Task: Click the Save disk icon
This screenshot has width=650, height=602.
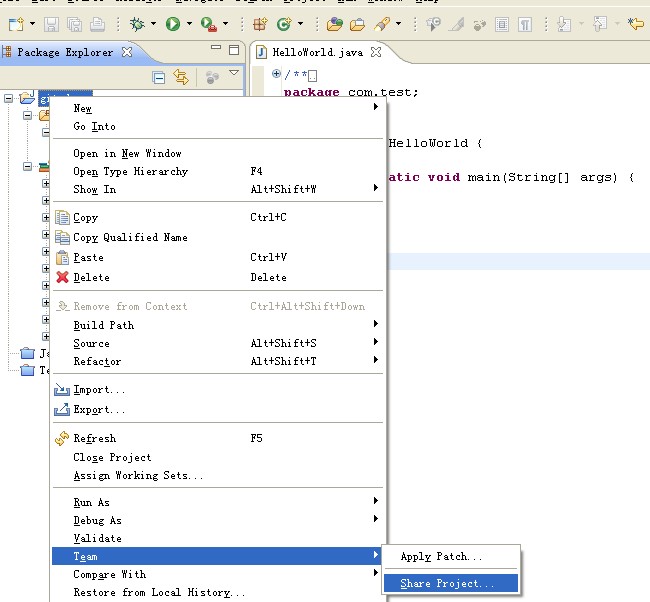Action: (51, 24)
